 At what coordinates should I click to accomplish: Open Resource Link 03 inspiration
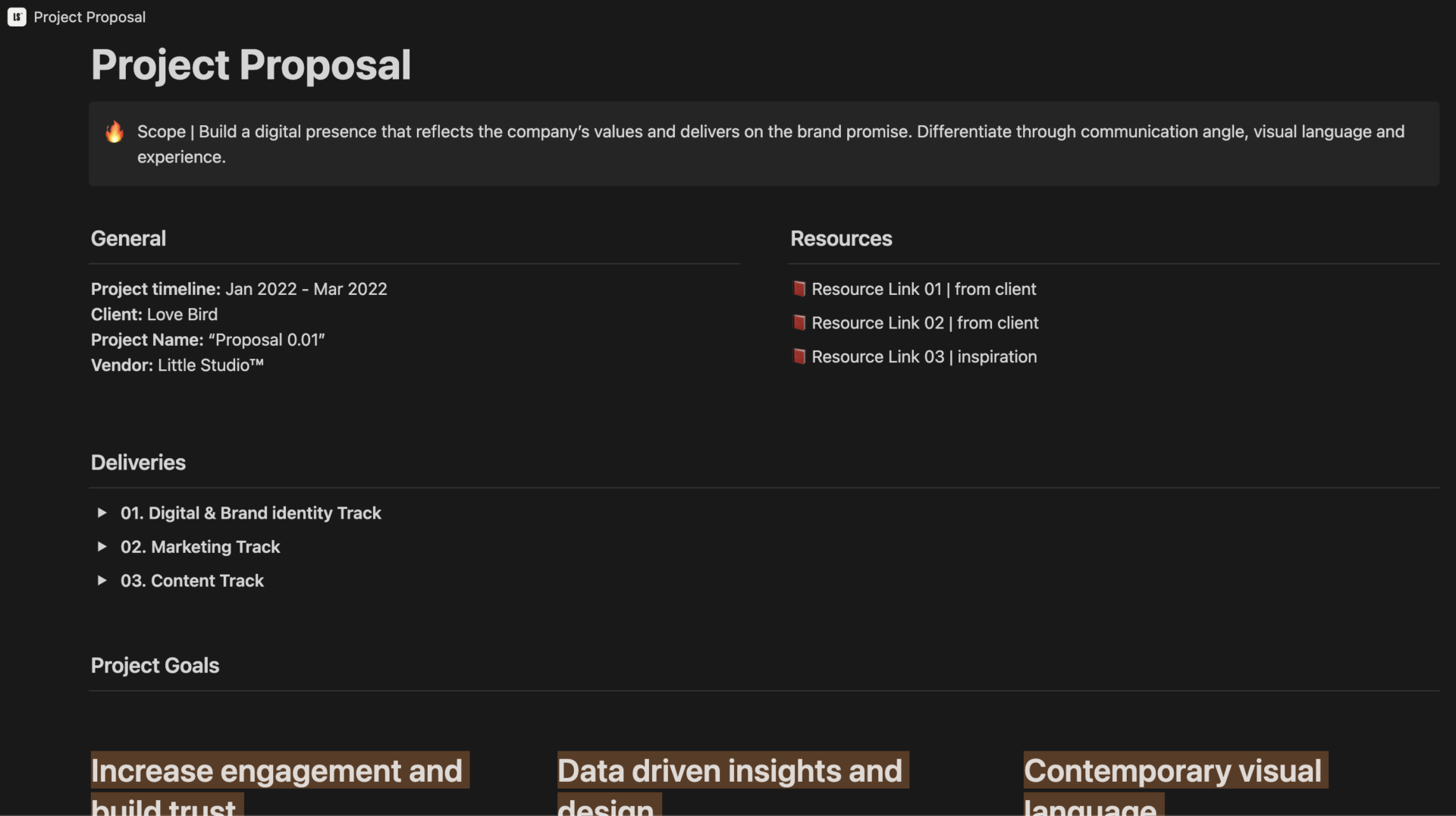coord(924,356)
